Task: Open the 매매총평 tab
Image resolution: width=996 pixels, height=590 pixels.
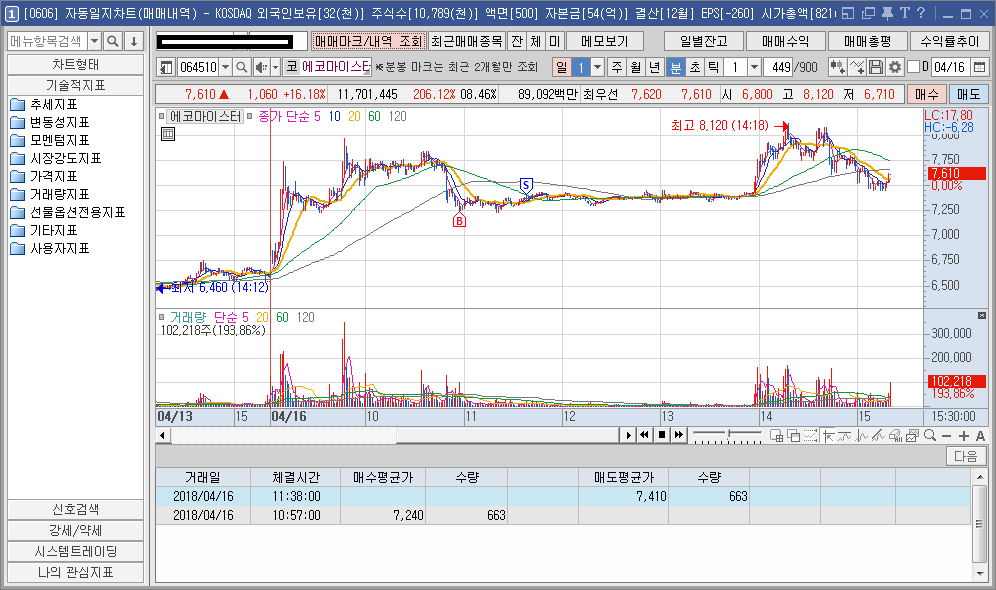Action: pyautogui.click(x=868, y=40)
